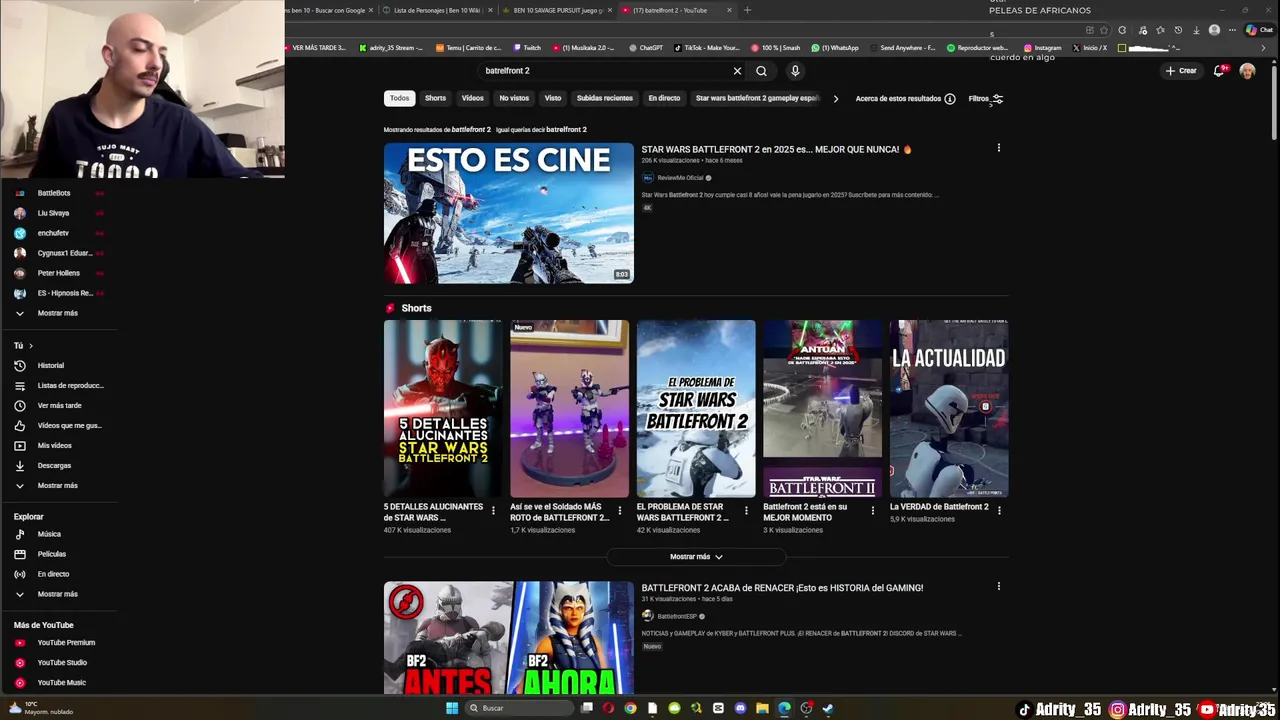The image size is (1280, 720).
Task: Open Ver más tarde in sidebar
Action: [59, 405]
